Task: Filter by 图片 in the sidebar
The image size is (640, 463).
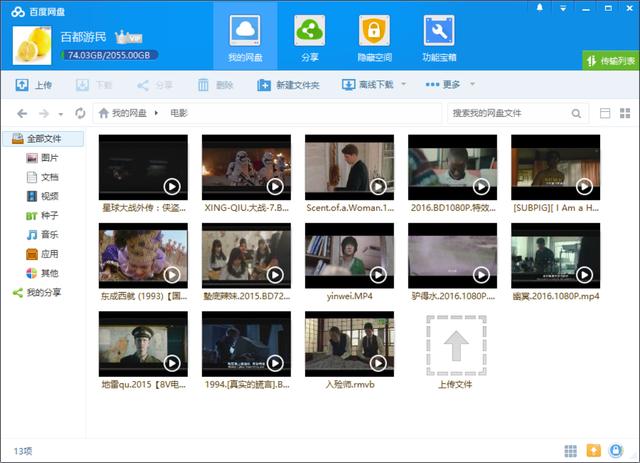Action: tap(42, 158)
